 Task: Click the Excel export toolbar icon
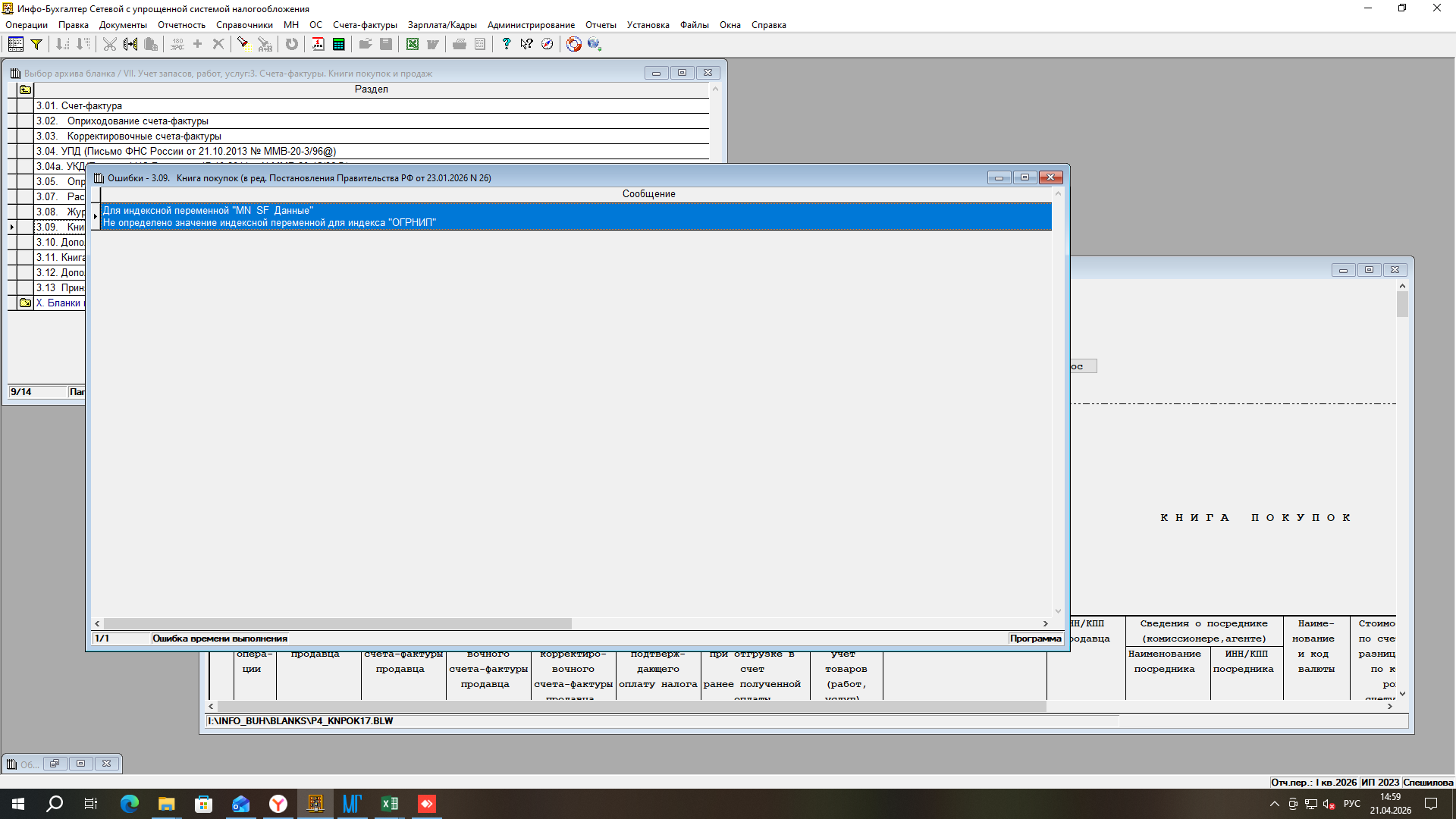(412, 44)
